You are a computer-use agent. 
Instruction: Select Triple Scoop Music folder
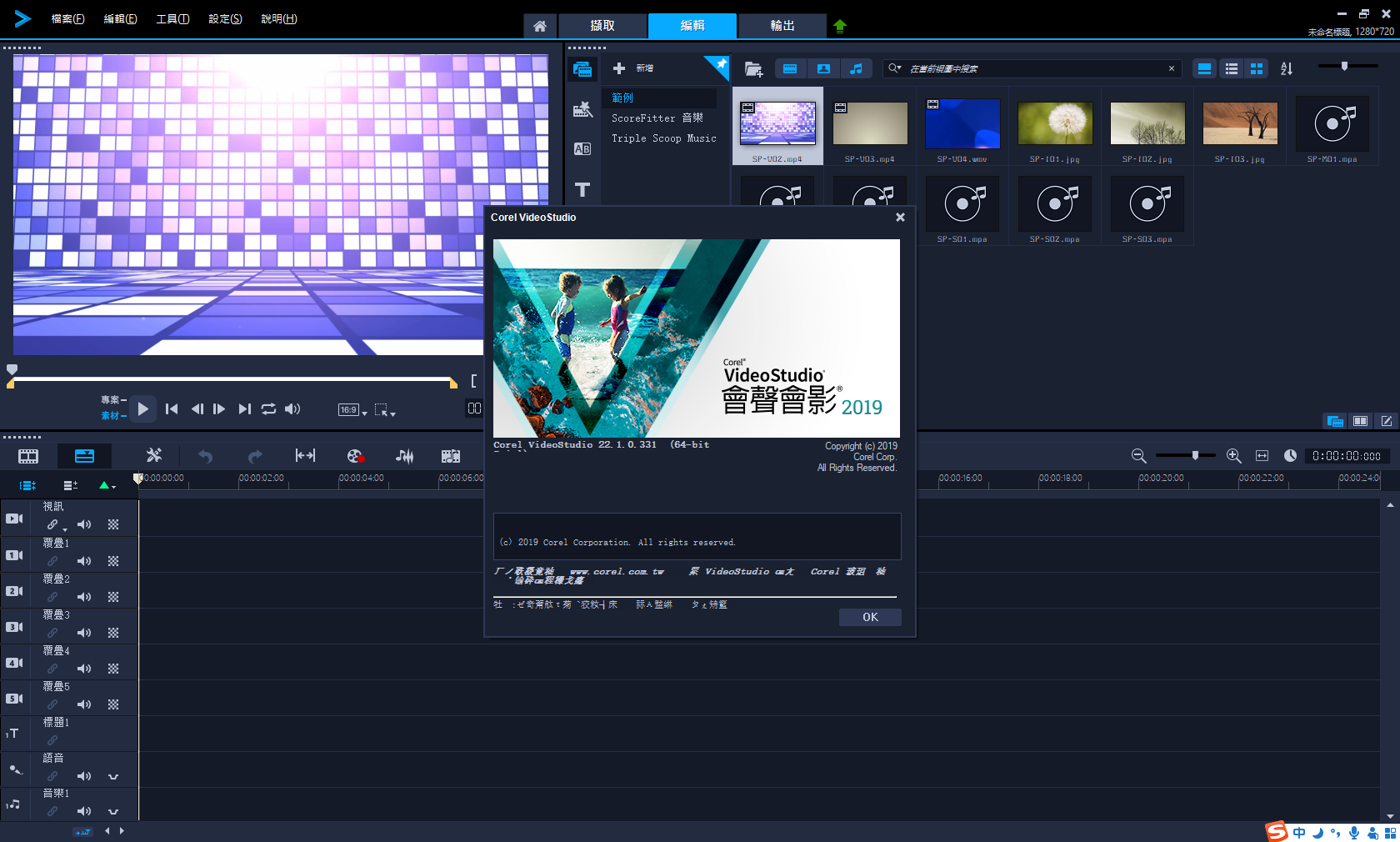(663, 138)
